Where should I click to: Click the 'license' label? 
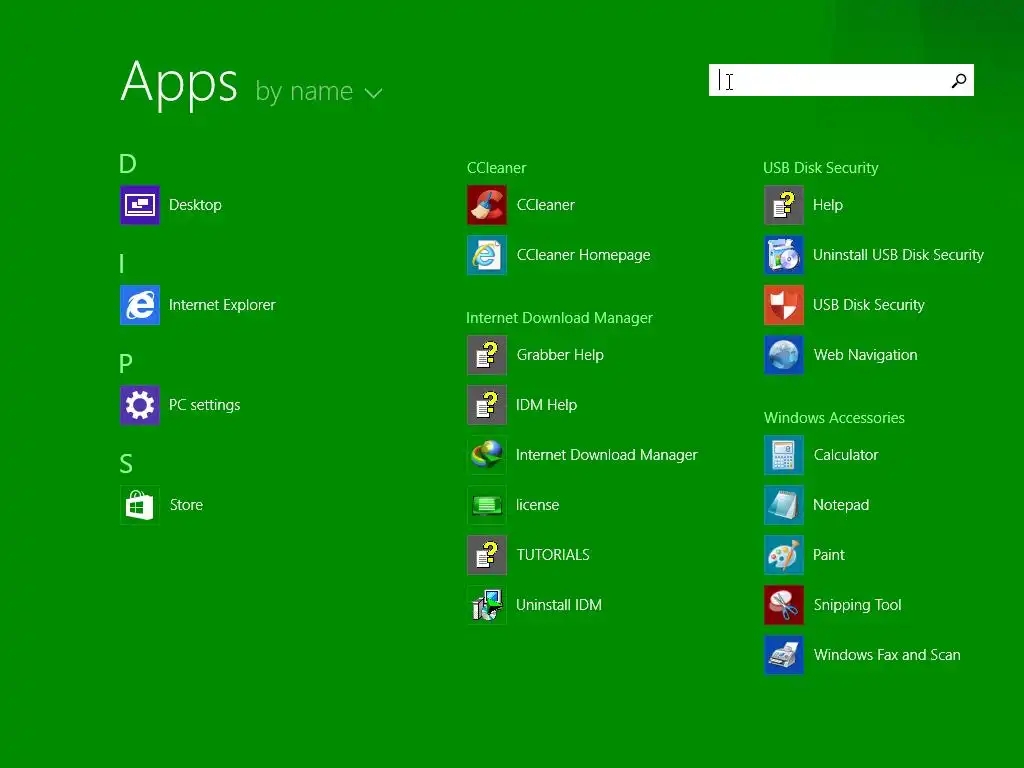point(537,505)
